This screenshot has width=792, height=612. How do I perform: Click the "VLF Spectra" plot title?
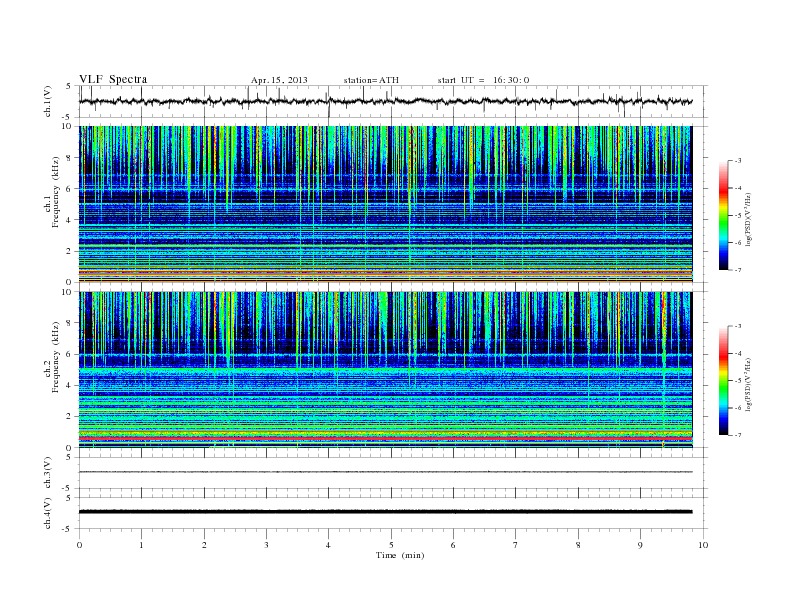point(113,79)
